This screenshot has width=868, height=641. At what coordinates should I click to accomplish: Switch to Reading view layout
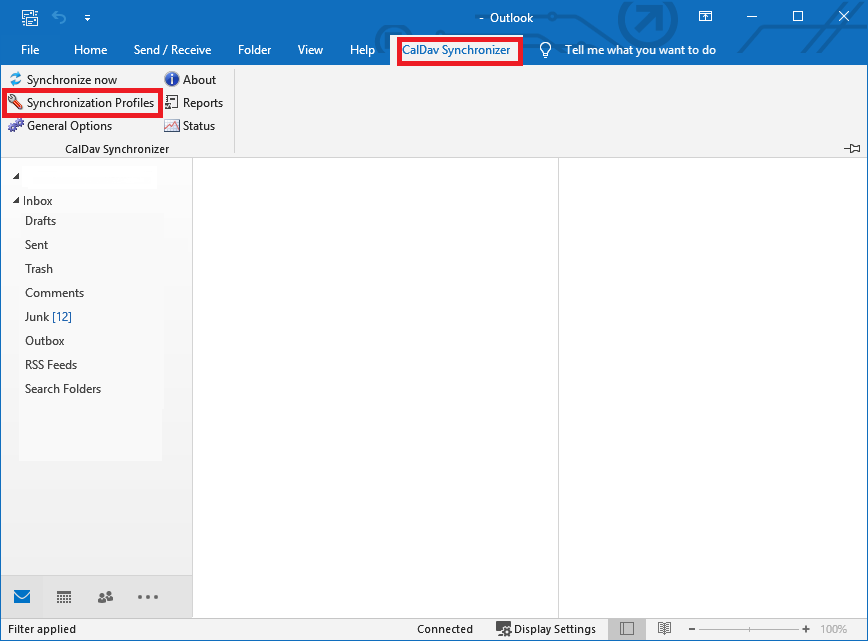tap(664, 629)
